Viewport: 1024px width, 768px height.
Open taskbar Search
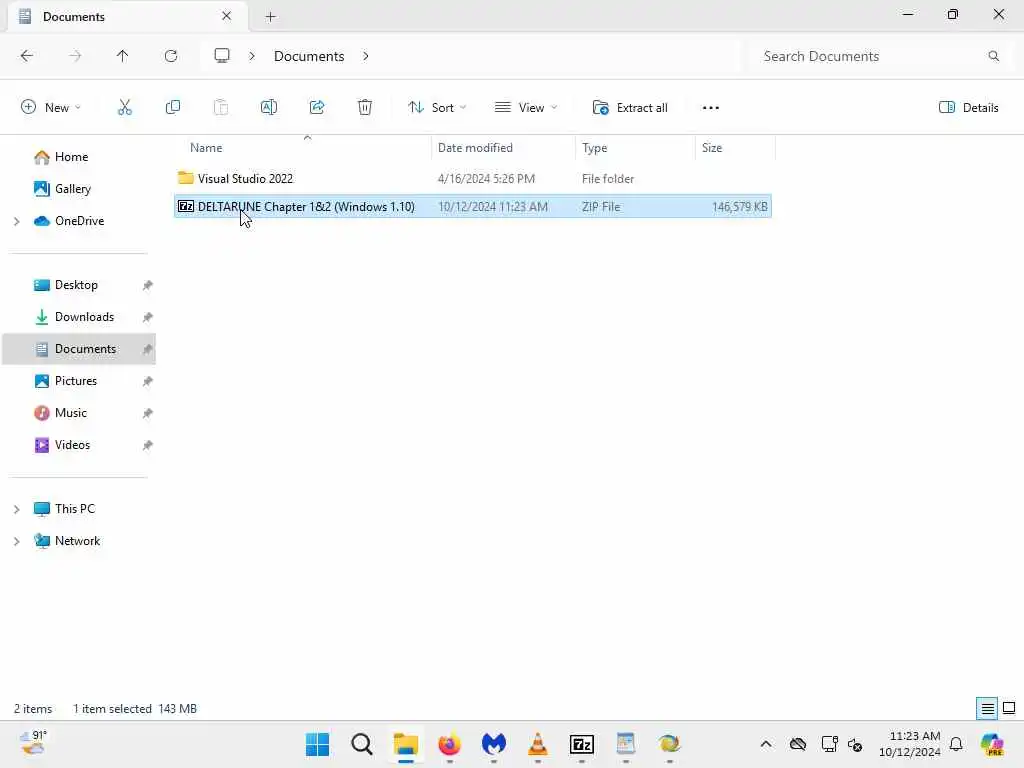click(362, 744)
